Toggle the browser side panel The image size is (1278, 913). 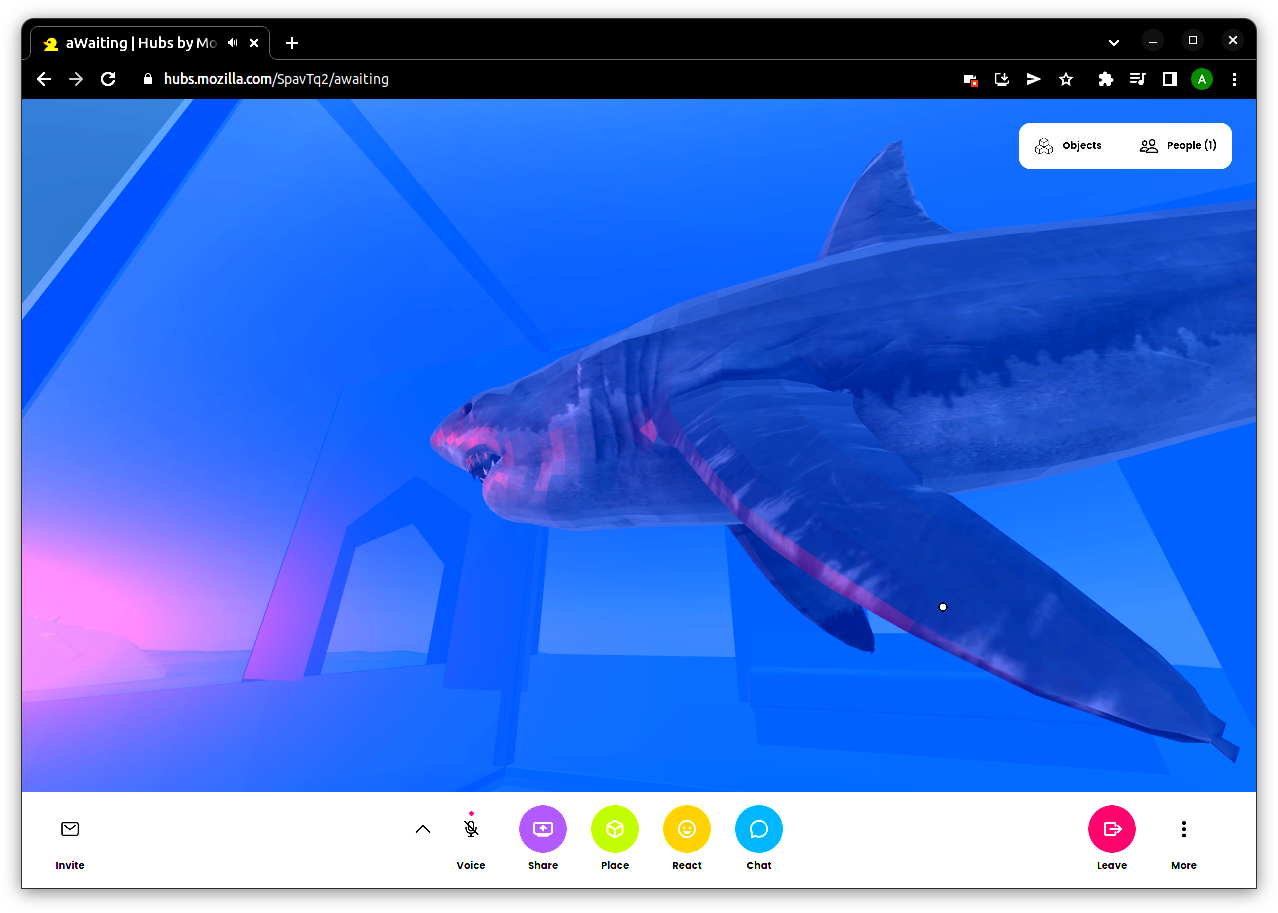point(1169,79)
